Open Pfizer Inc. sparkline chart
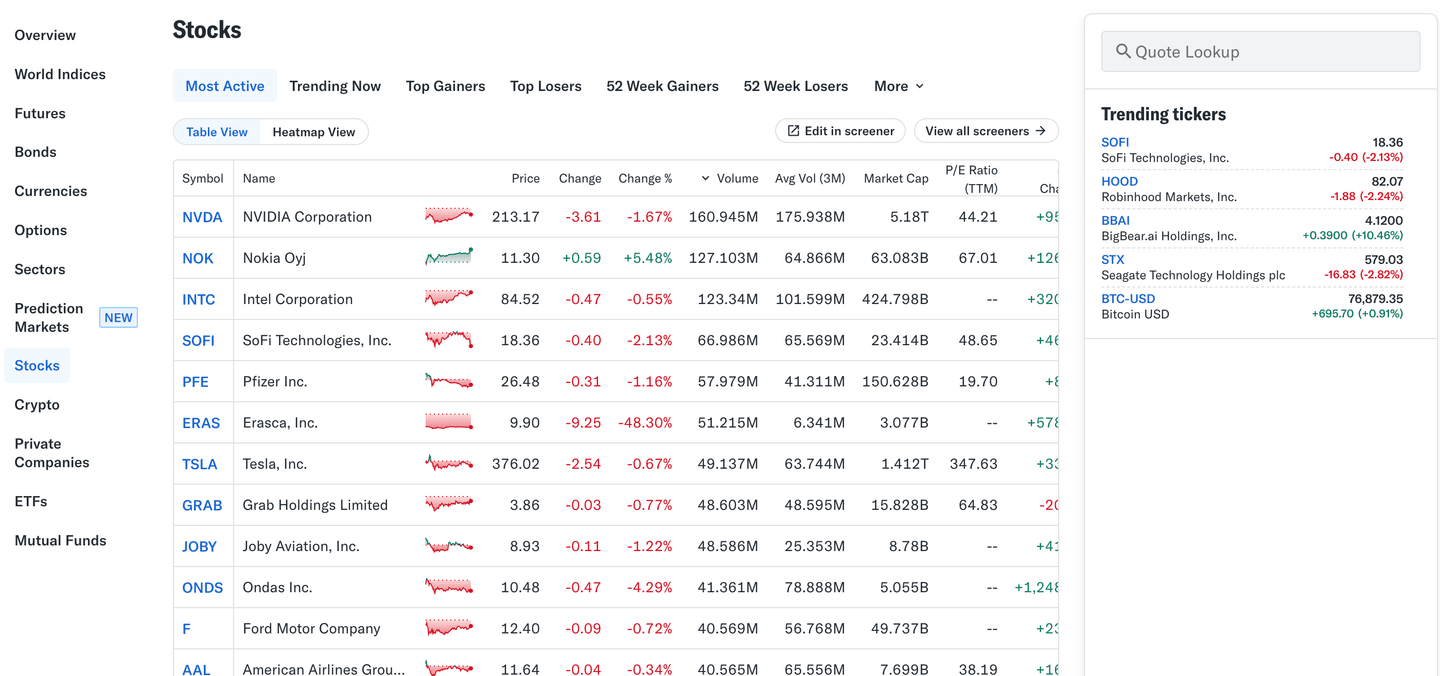The height and width of the screenshot is (676, 1440). (449, 380)
